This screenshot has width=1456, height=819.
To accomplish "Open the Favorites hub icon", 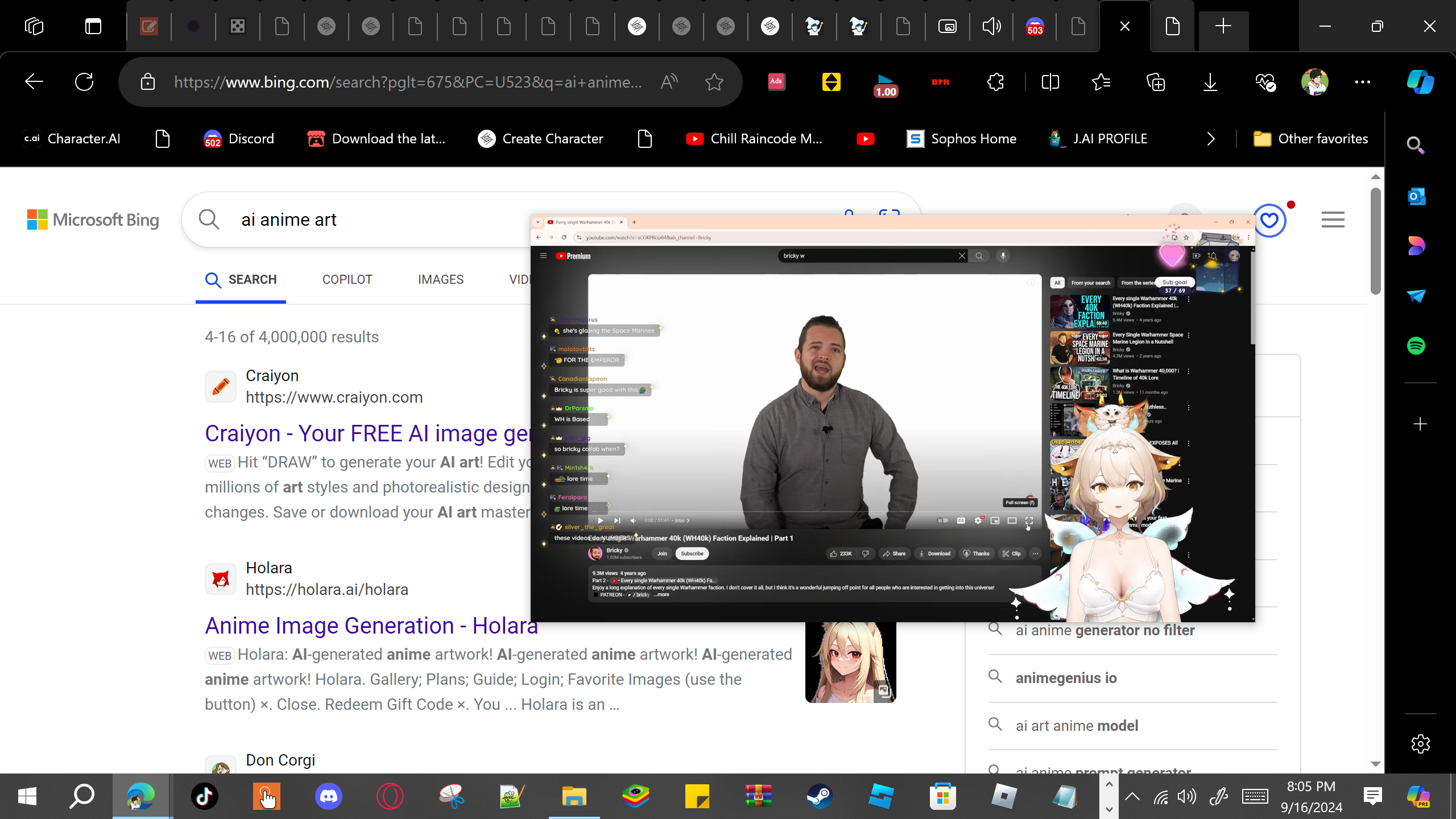I will (x=1102, y=82).
